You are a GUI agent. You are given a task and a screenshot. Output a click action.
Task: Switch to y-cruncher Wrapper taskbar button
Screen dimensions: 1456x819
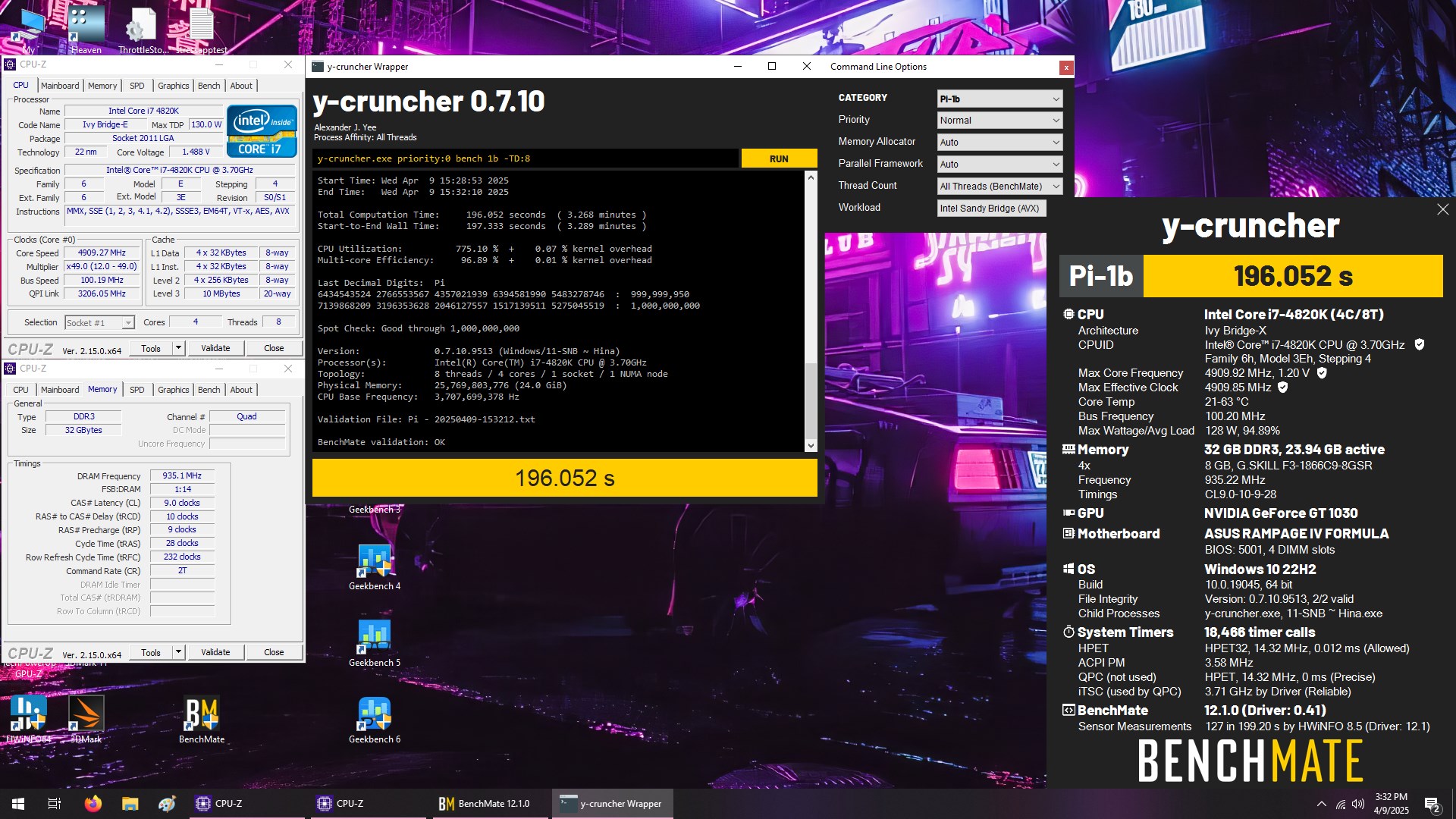611,804
